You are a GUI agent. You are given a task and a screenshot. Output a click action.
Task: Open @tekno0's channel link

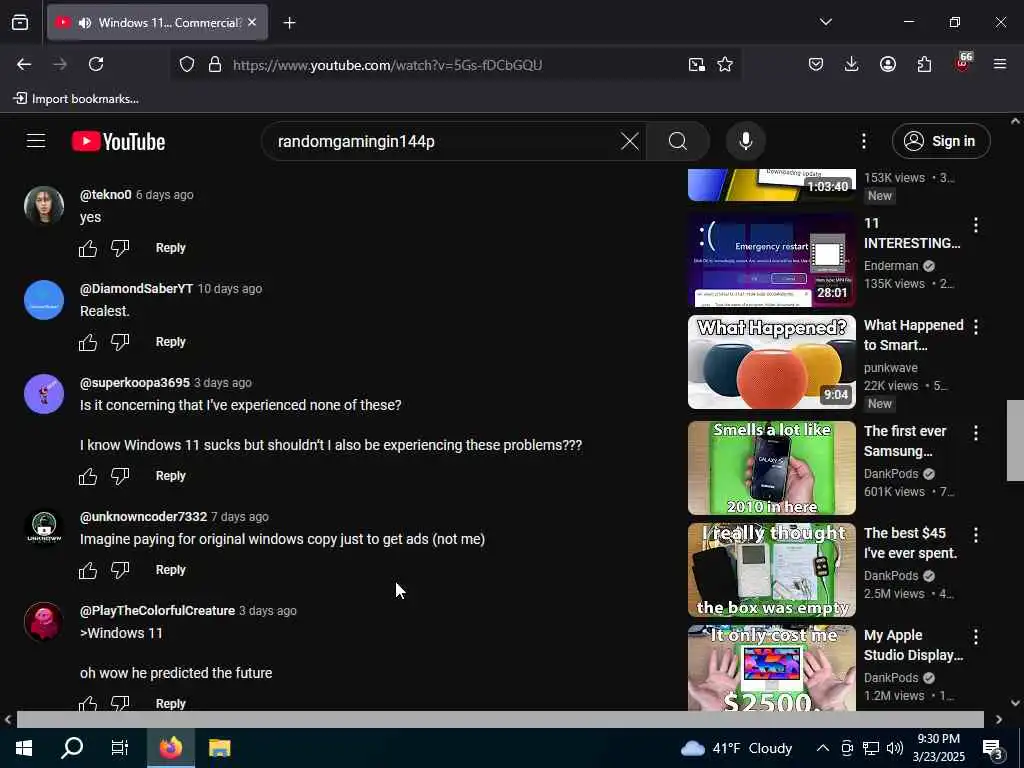(x=105, y=195)
